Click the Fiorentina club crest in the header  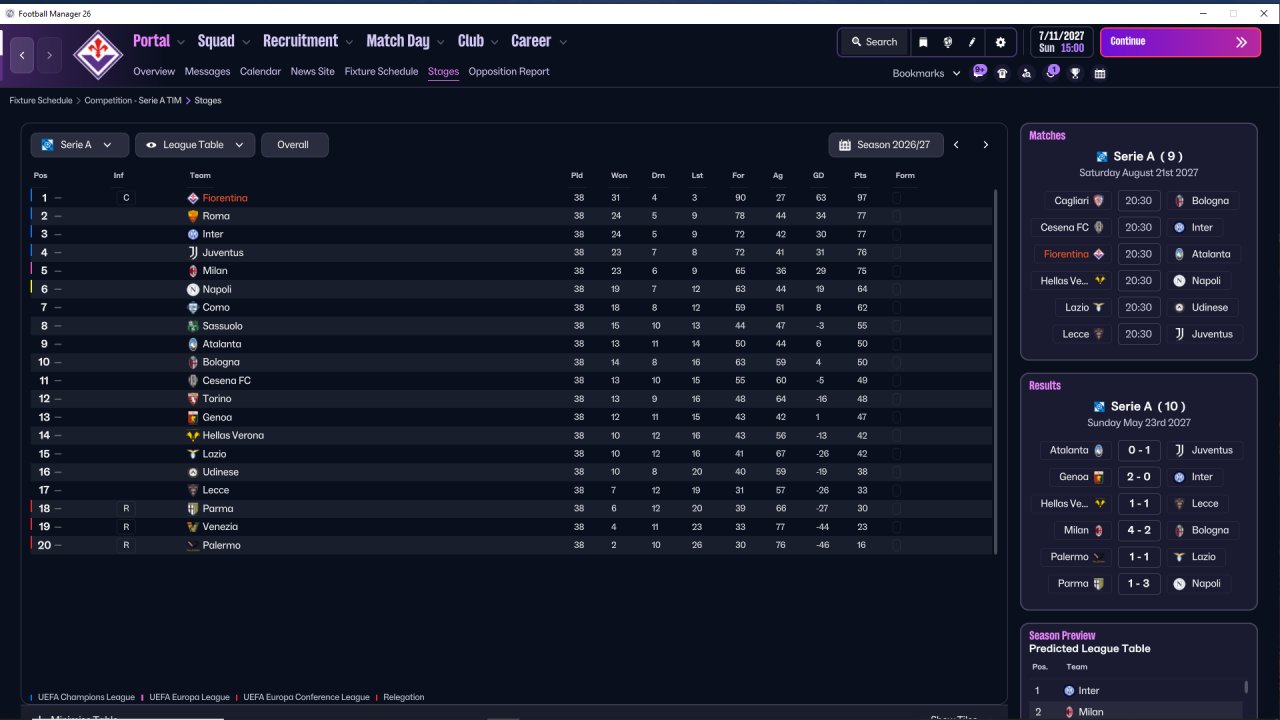click(x=98, y=55)
